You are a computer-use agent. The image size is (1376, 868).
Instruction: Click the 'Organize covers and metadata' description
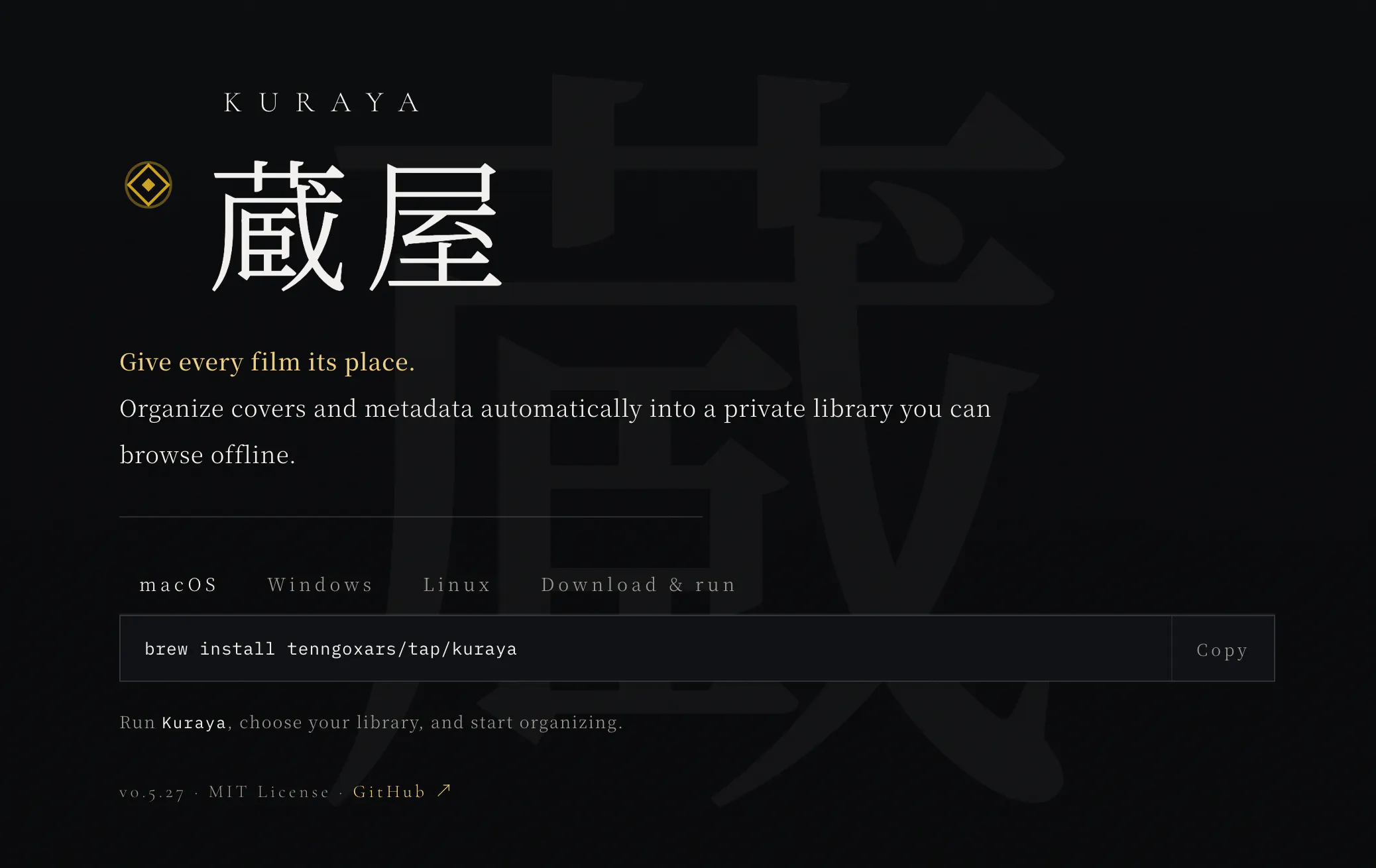555,431
